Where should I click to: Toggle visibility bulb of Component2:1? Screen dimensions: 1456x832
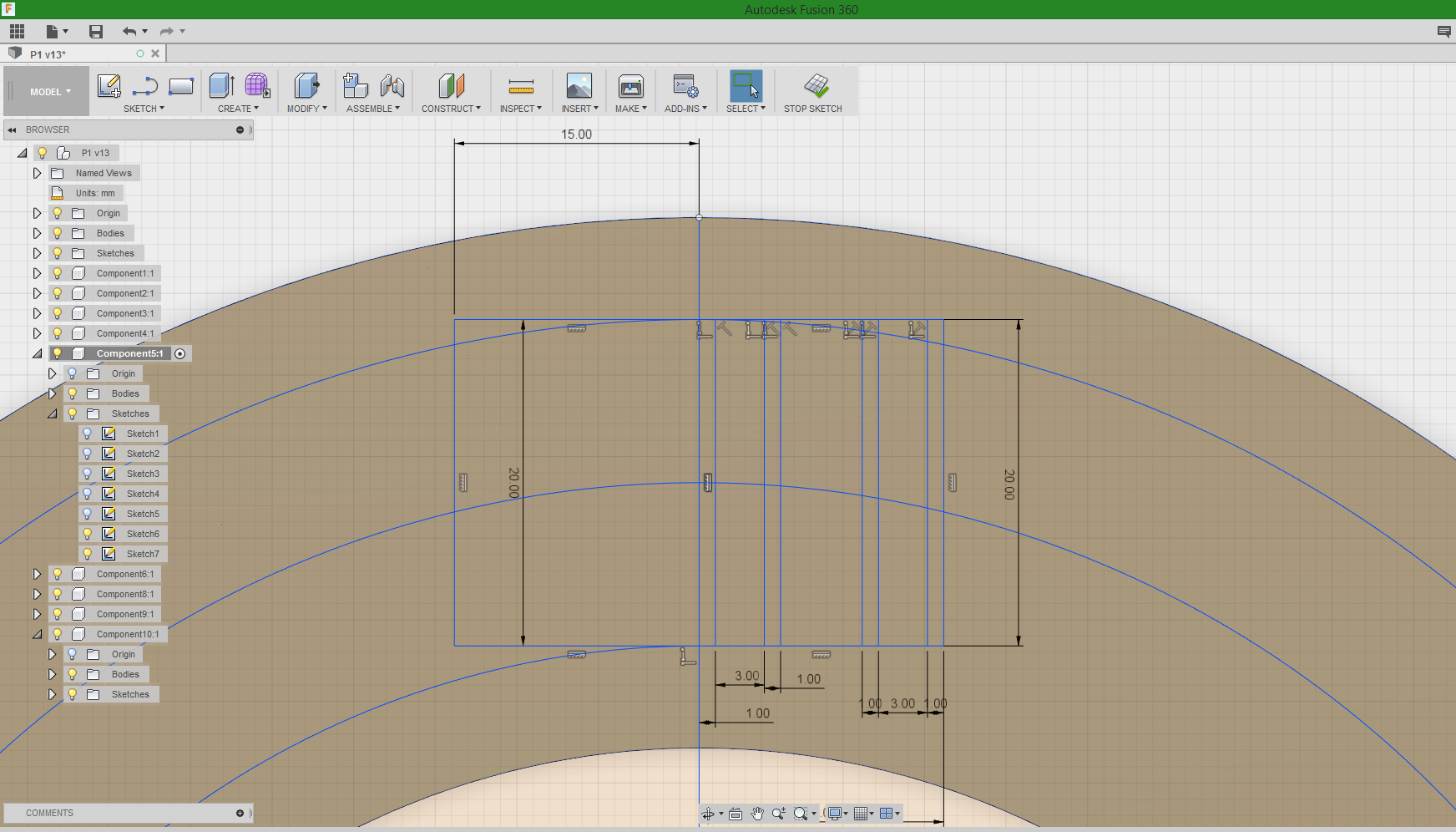[58, 293]
